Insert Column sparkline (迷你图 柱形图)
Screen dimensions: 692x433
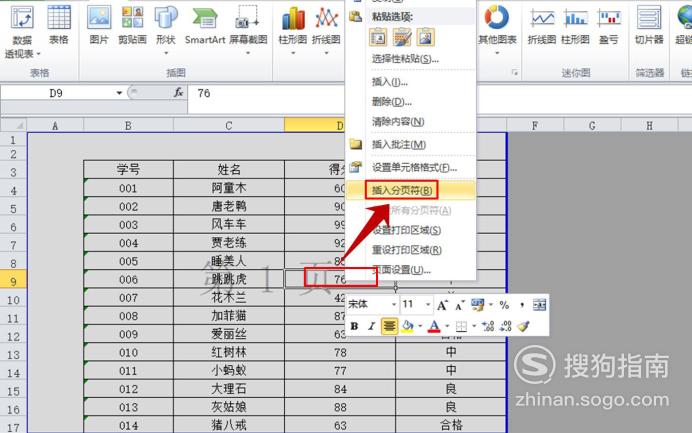point(575,26)
